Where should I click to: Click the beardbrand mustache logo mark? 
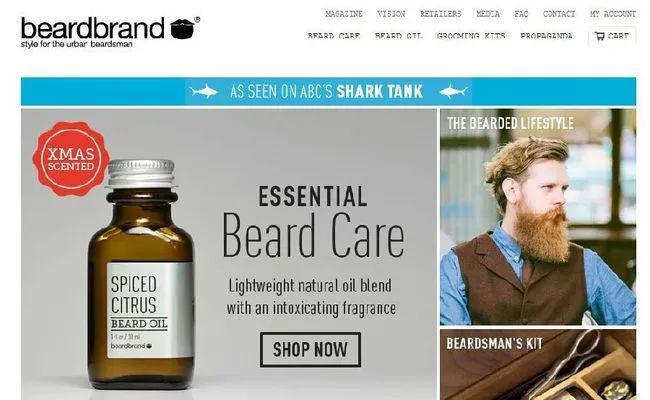point(183,29)
